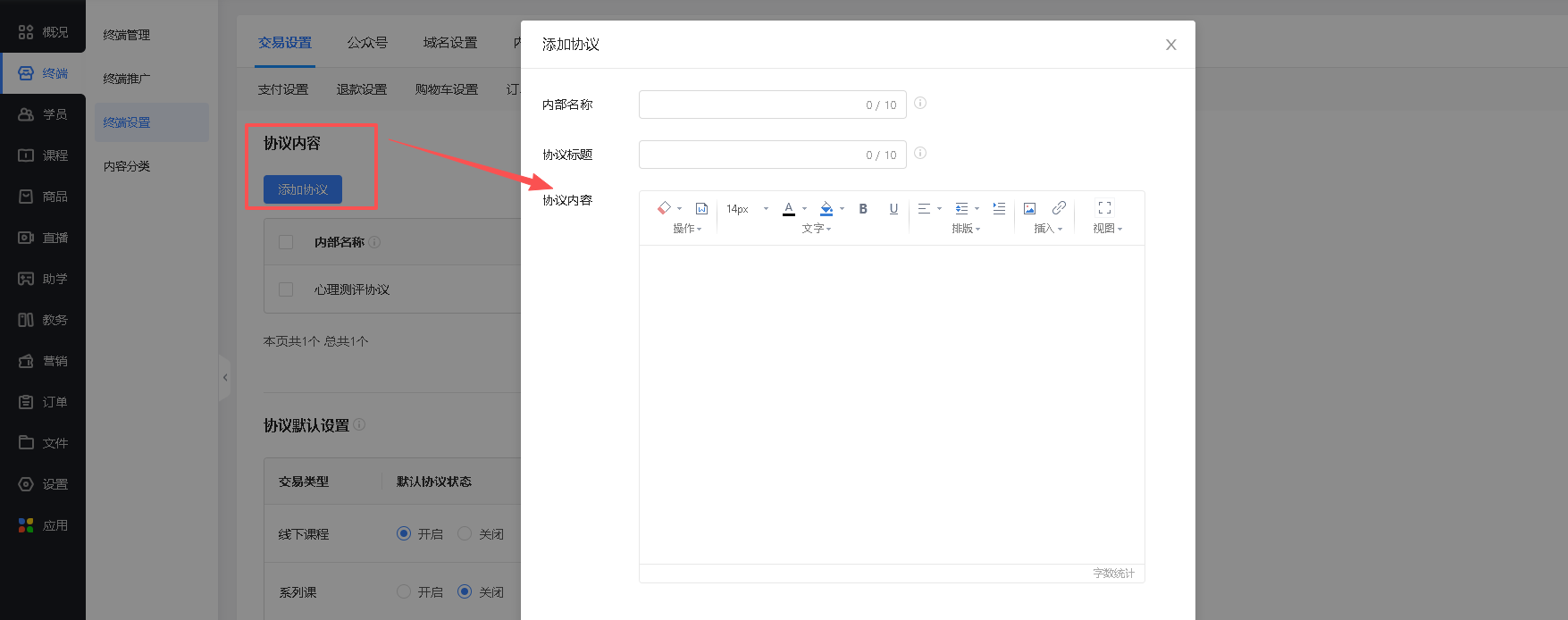Click the line spacing icon
1568x620 pixels.
click(x=961, y=208)
